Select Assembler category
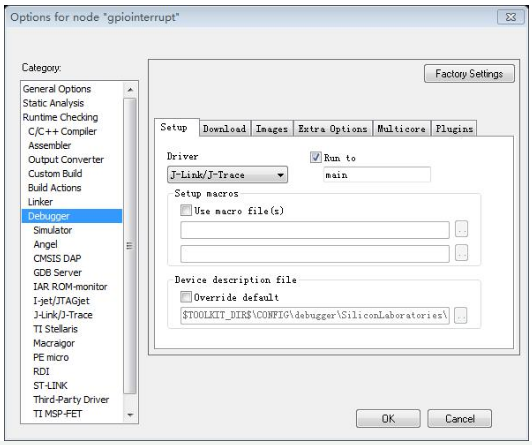 coord(50,146)
